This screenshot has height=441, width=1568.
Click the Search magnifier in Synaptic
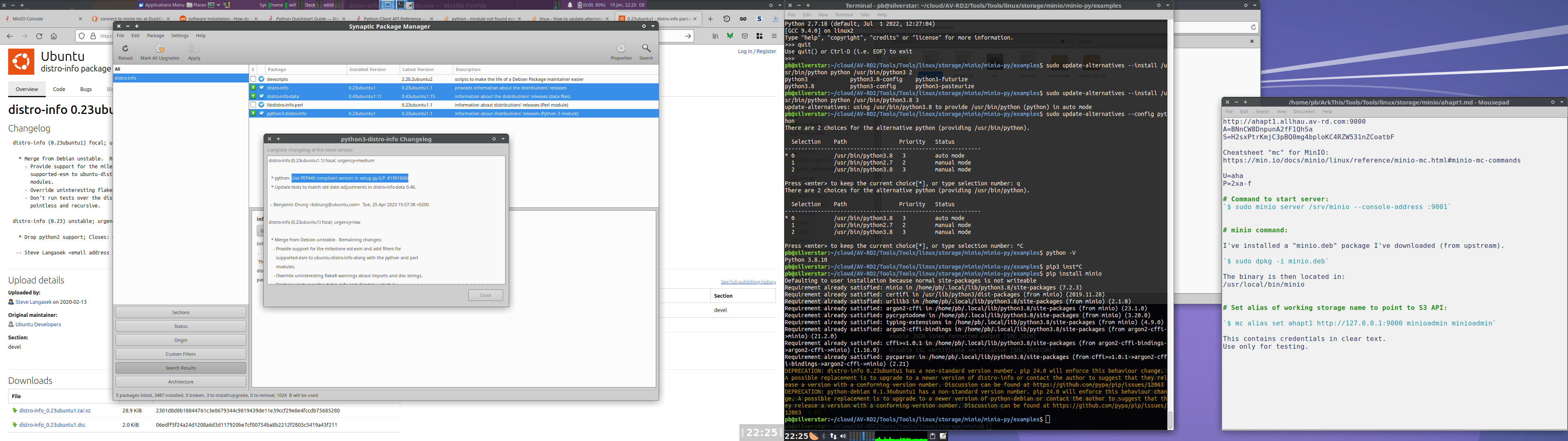tap(646, 48)
